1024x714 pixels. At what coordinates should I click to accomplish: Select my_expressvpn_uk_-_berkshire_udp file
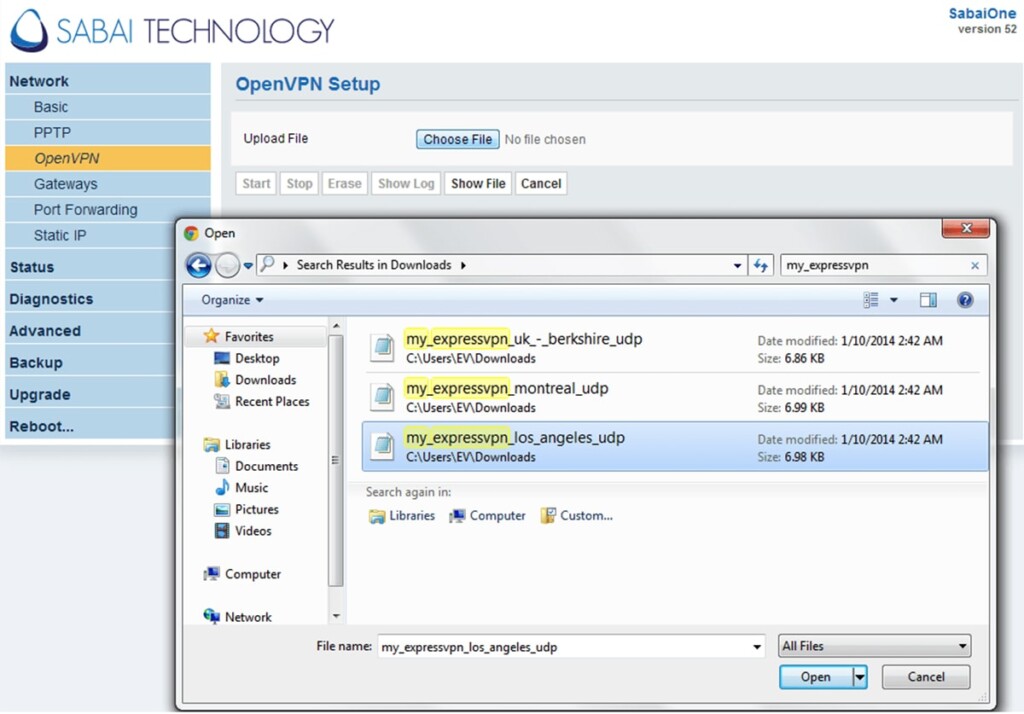[x=673, y=348]
